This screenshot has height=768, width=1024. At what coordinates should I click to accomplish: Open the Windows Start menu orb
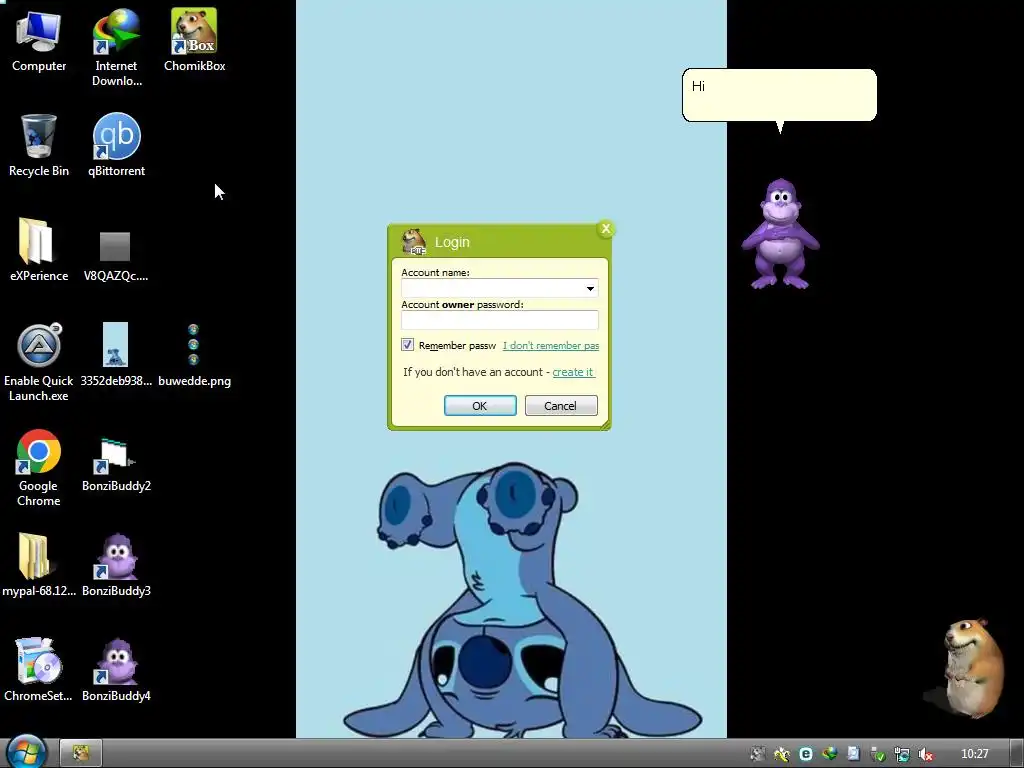(x=26, y=752)
